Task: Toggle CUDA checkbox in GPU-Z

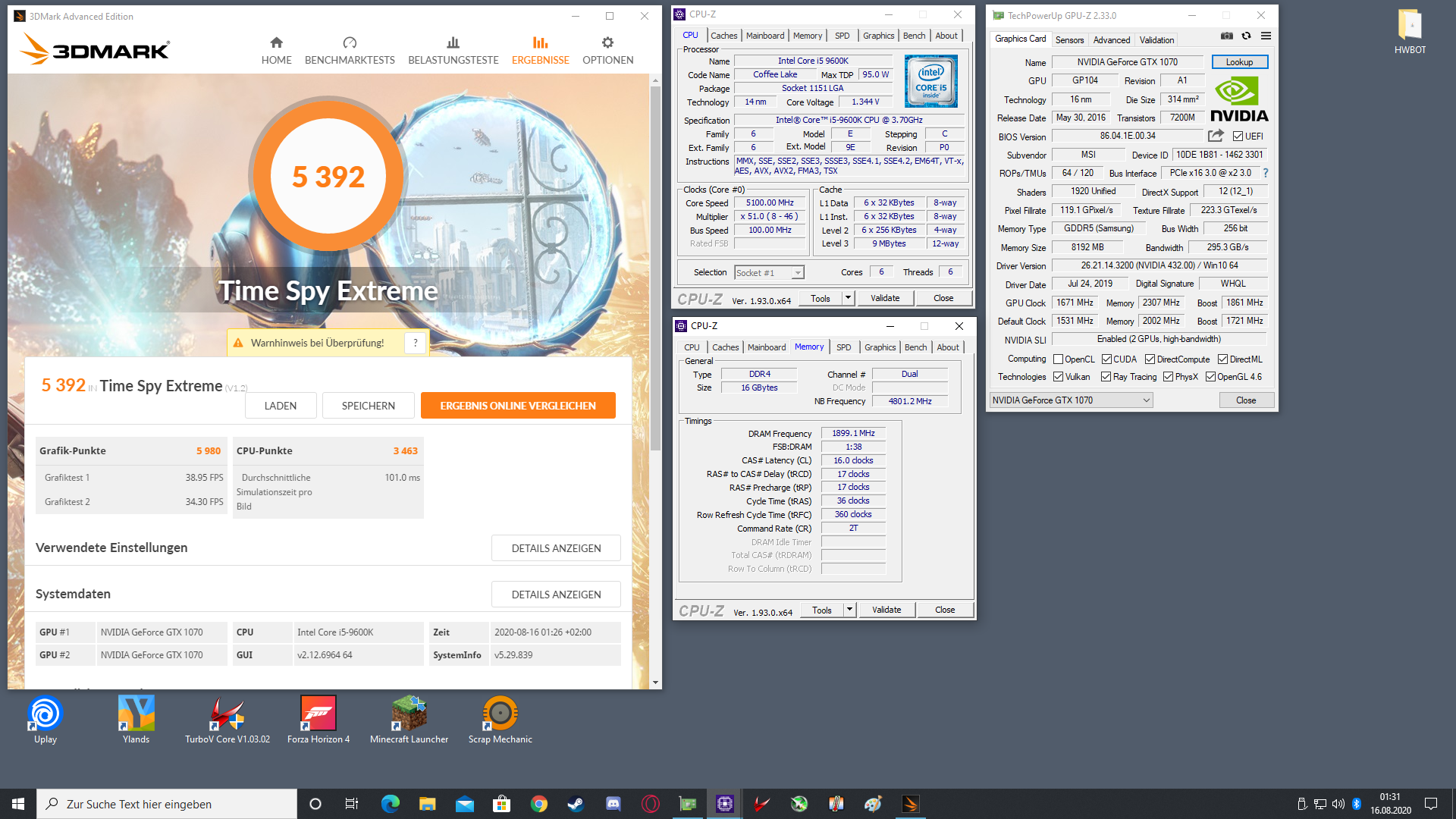Action: point(1106,359)
